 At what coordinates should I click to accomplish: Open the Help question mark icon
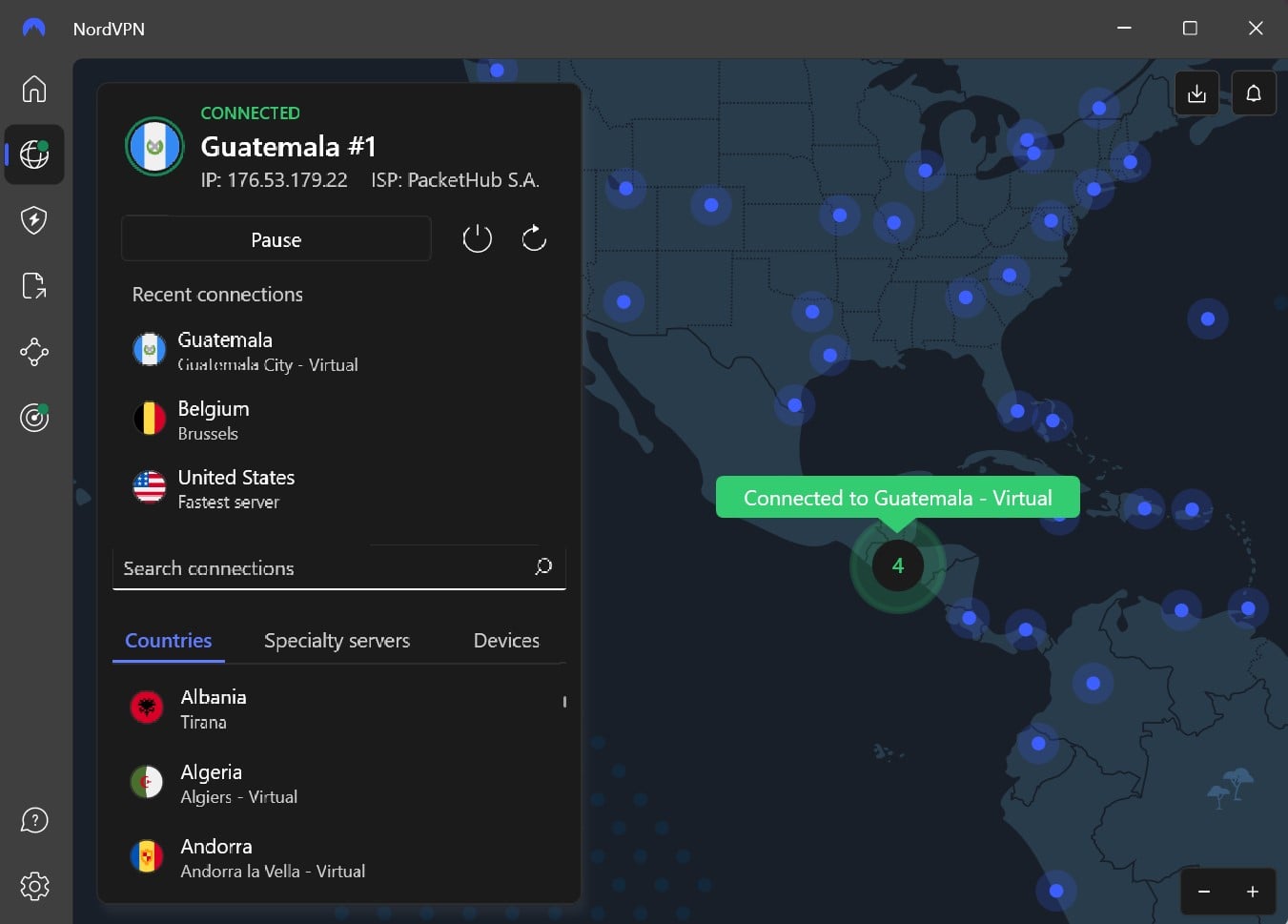pyautogui.click(x=33, y=819)
